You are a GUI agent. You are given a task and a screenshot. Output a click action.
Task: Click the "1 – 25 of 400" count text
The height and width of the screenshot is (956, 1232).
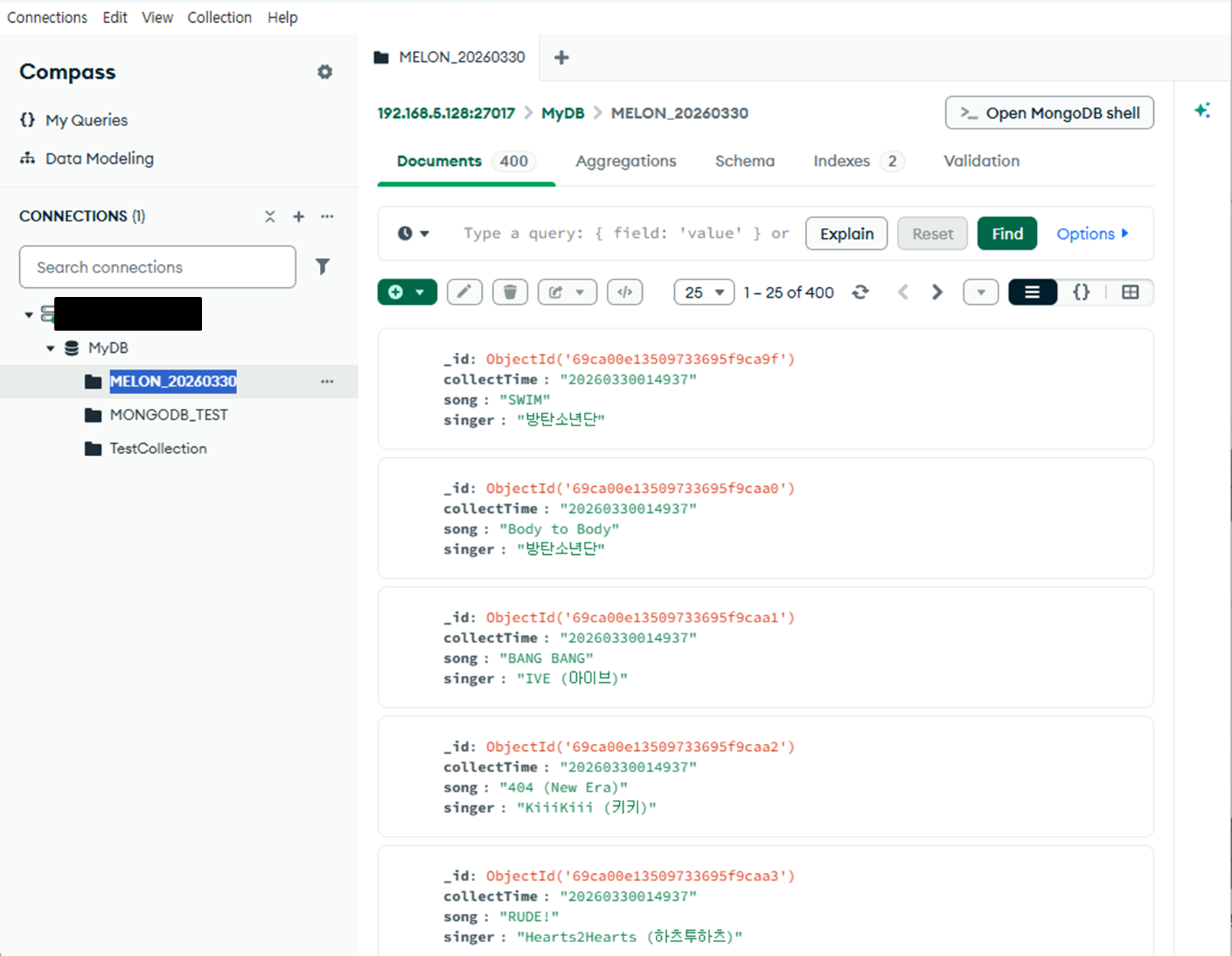tap(789, 292)
